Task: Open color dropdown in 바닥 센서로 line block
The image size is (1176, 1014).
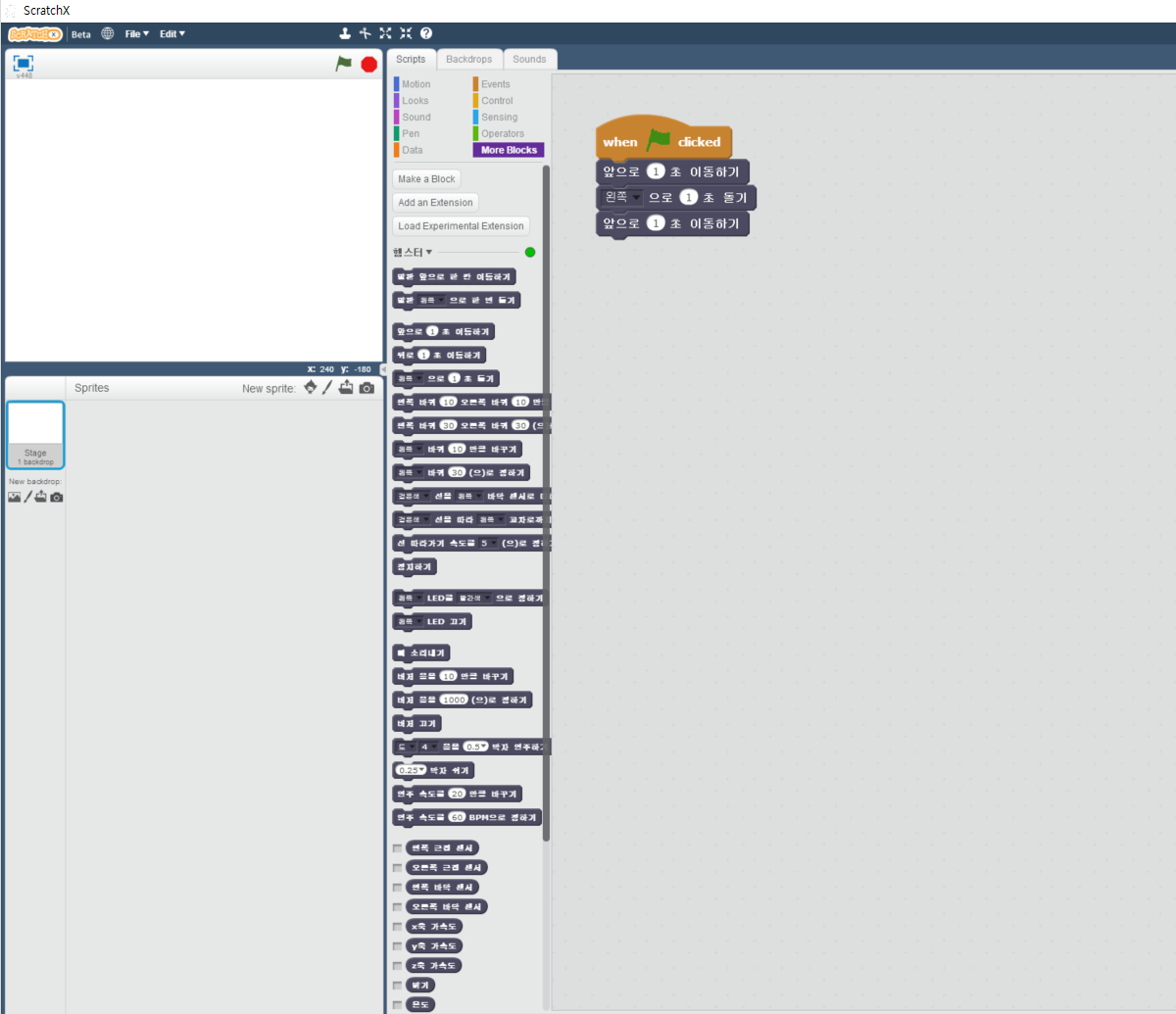Action: tap(413, 496)
